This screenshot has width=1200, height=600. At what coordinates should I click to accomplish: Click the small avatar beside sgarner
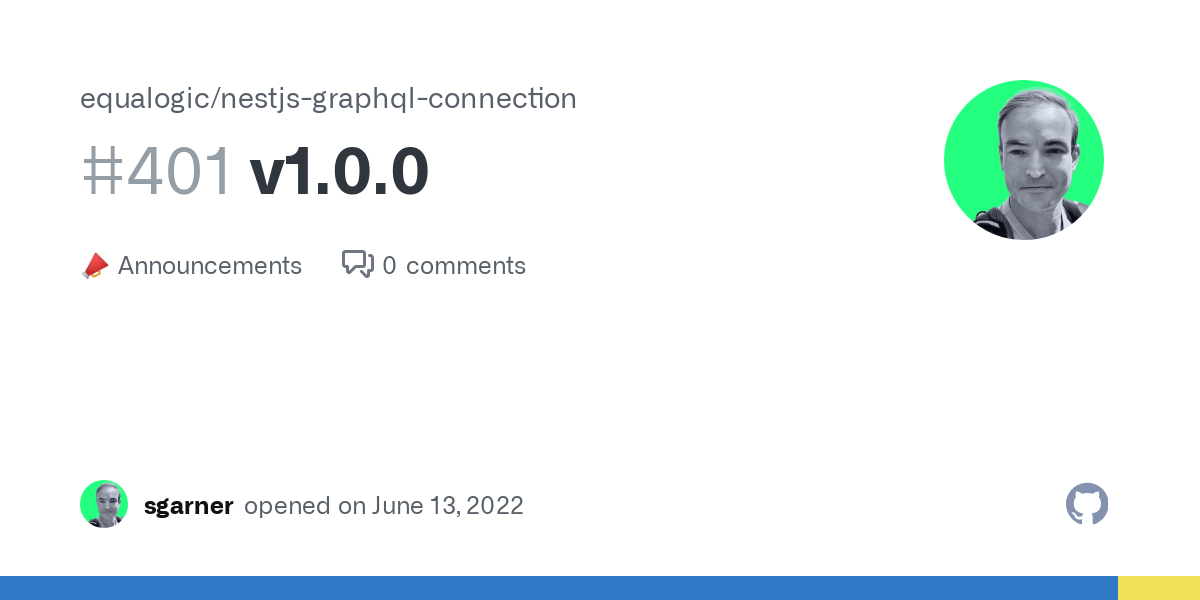104,504
